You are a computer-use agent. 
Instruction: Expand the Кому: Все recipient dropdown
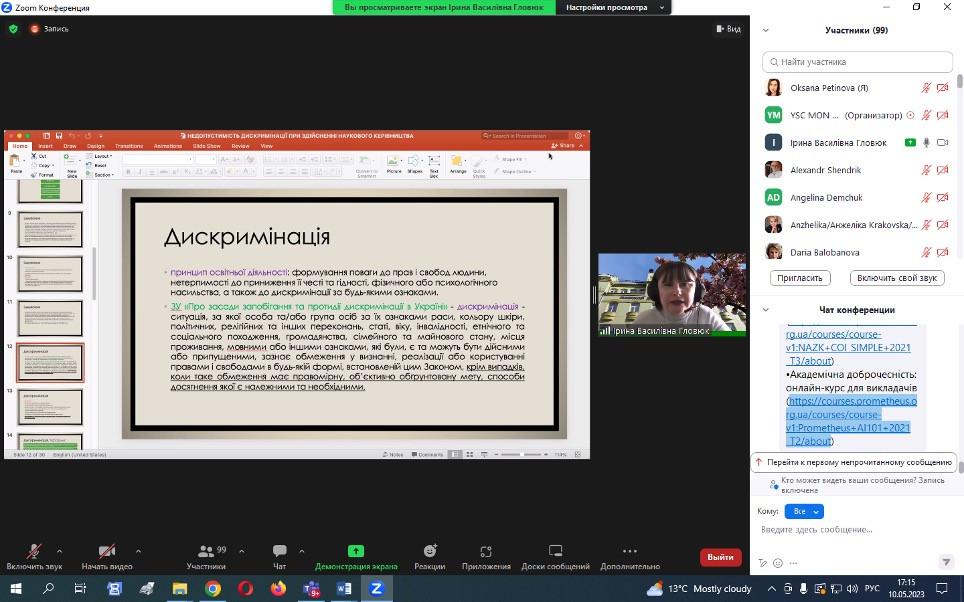pyautogui.click(x=803, y=511)
